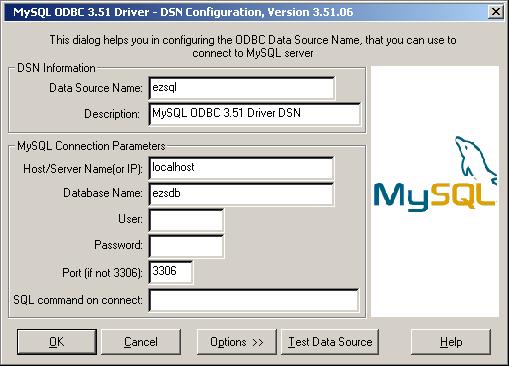The image size is (509, 366).
Task: Test the data source connection
Action: pyautogui.click(x=330, y=342)
